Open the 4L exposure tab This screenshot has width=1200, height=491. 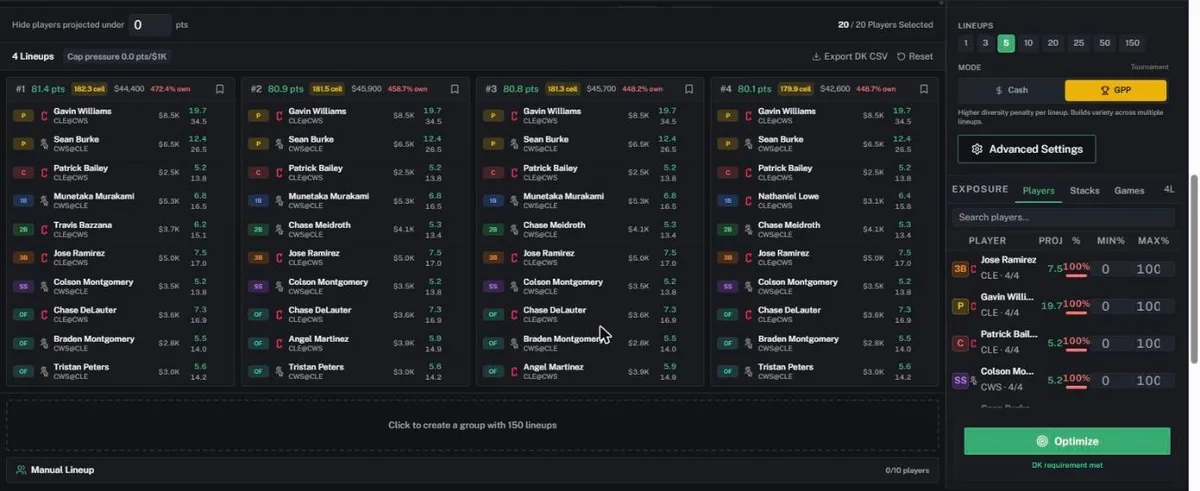(1169, 189)
